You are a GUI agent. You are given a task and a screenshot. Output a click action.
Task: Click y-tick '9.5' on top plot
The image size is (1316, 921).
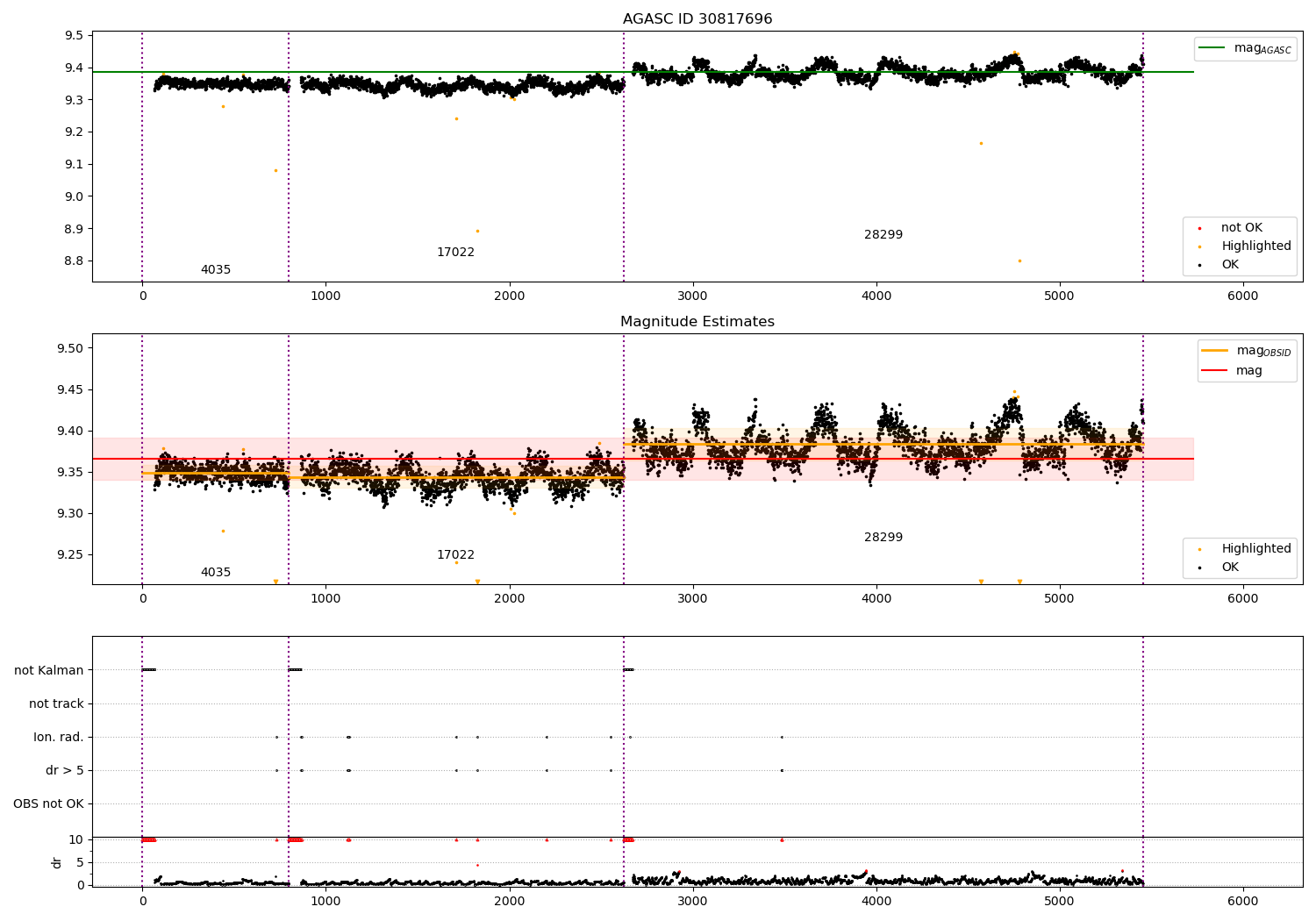(x=75, y=36)
